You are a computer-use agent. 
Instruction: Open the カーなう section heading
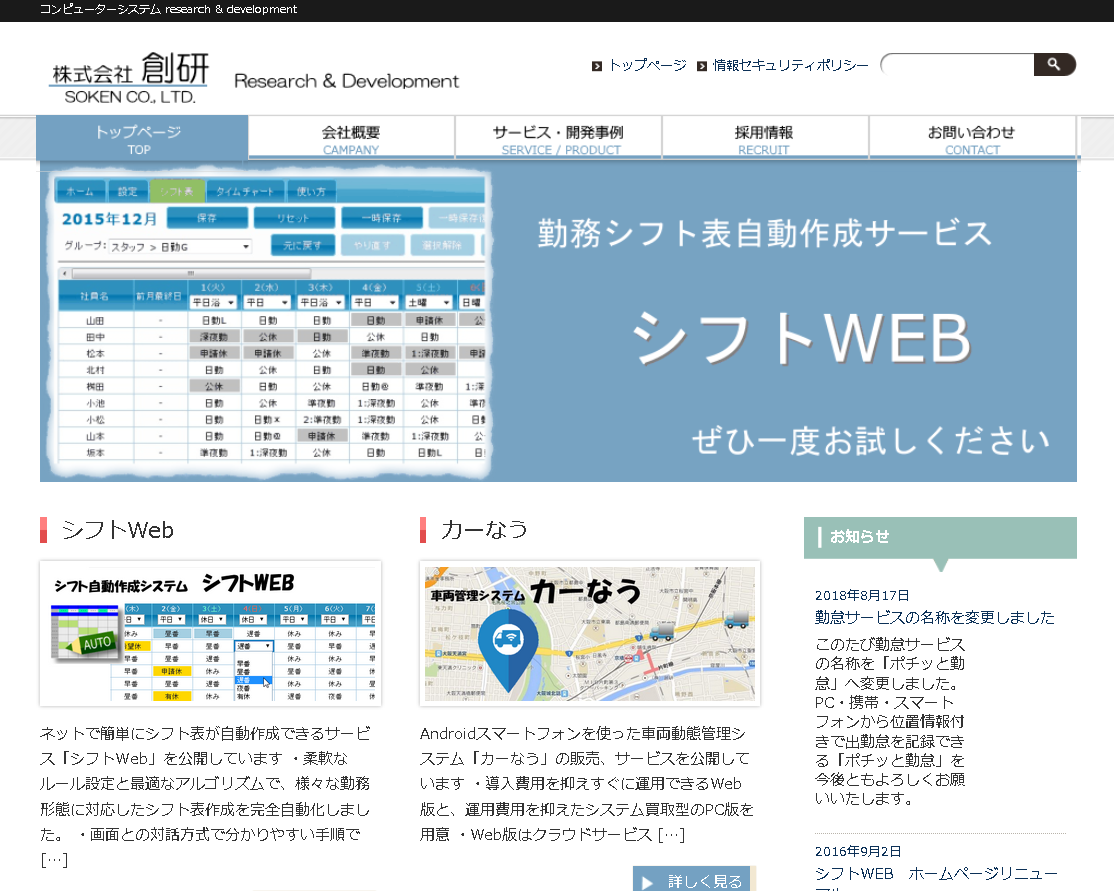point(484,530)
